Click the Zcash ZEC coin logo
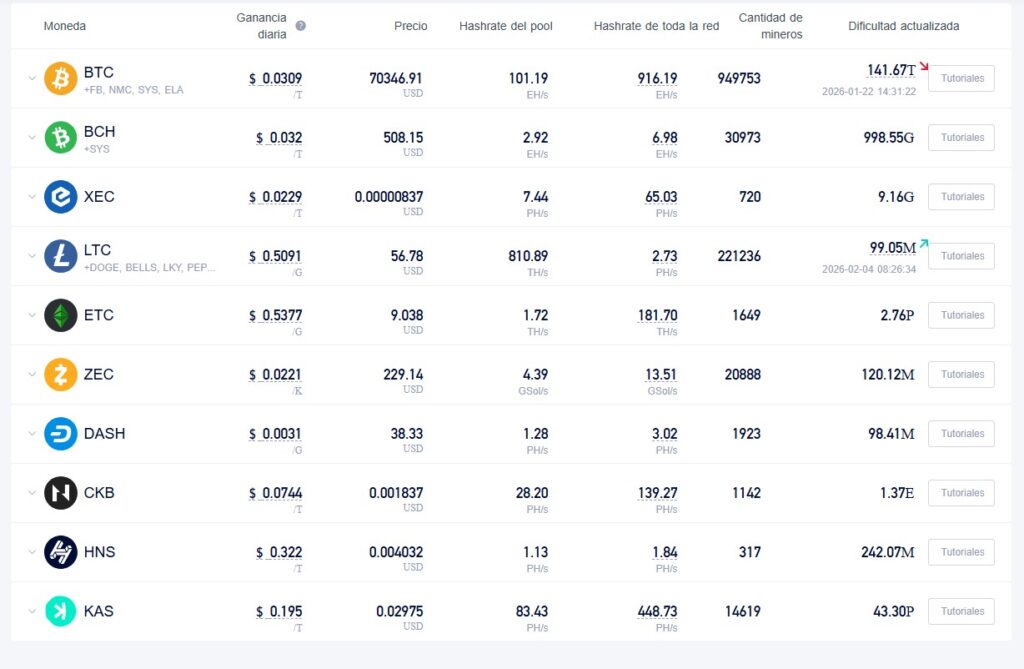 [60, 374]
